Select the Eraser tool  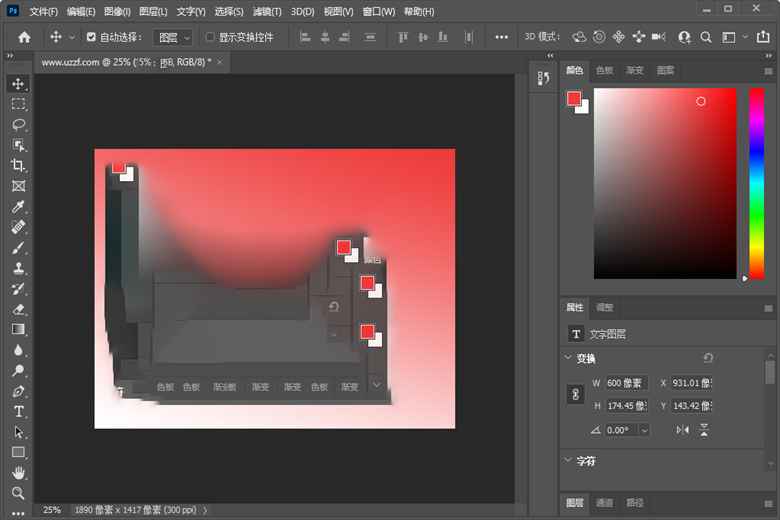point(18,309)
